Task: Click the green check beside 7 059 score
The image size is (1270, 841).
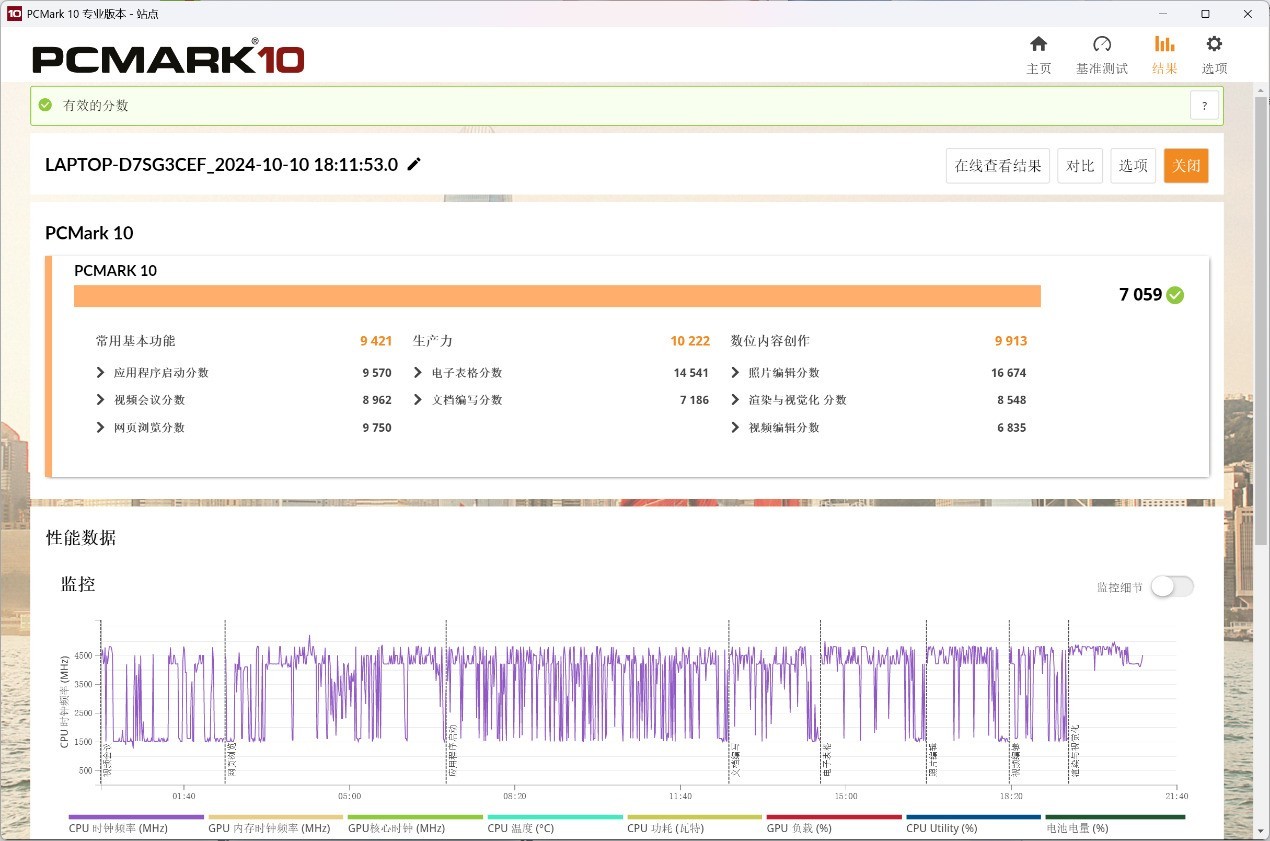Action: pos(1175,295)
